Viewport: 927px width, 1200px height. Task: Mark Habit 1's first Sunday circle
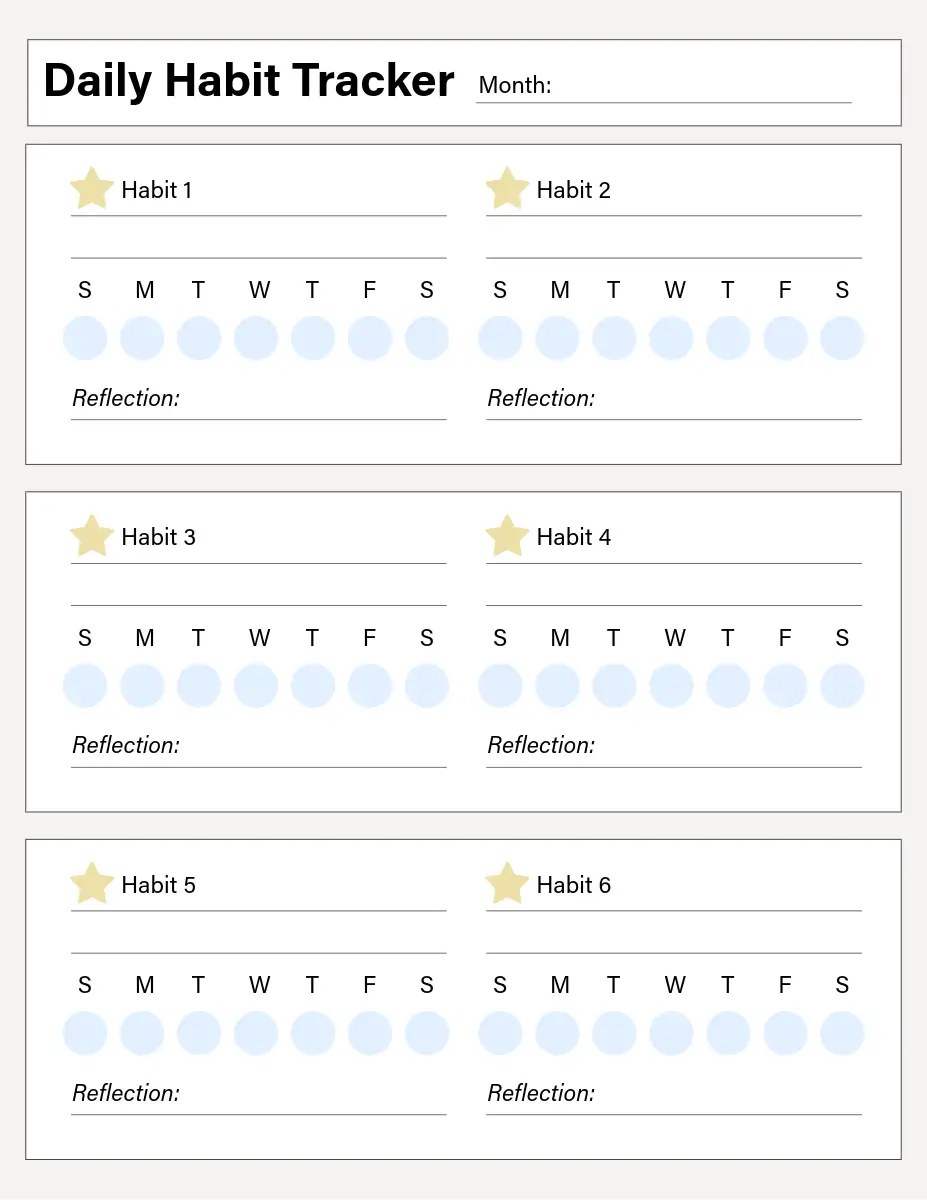(x=85, y=338)
